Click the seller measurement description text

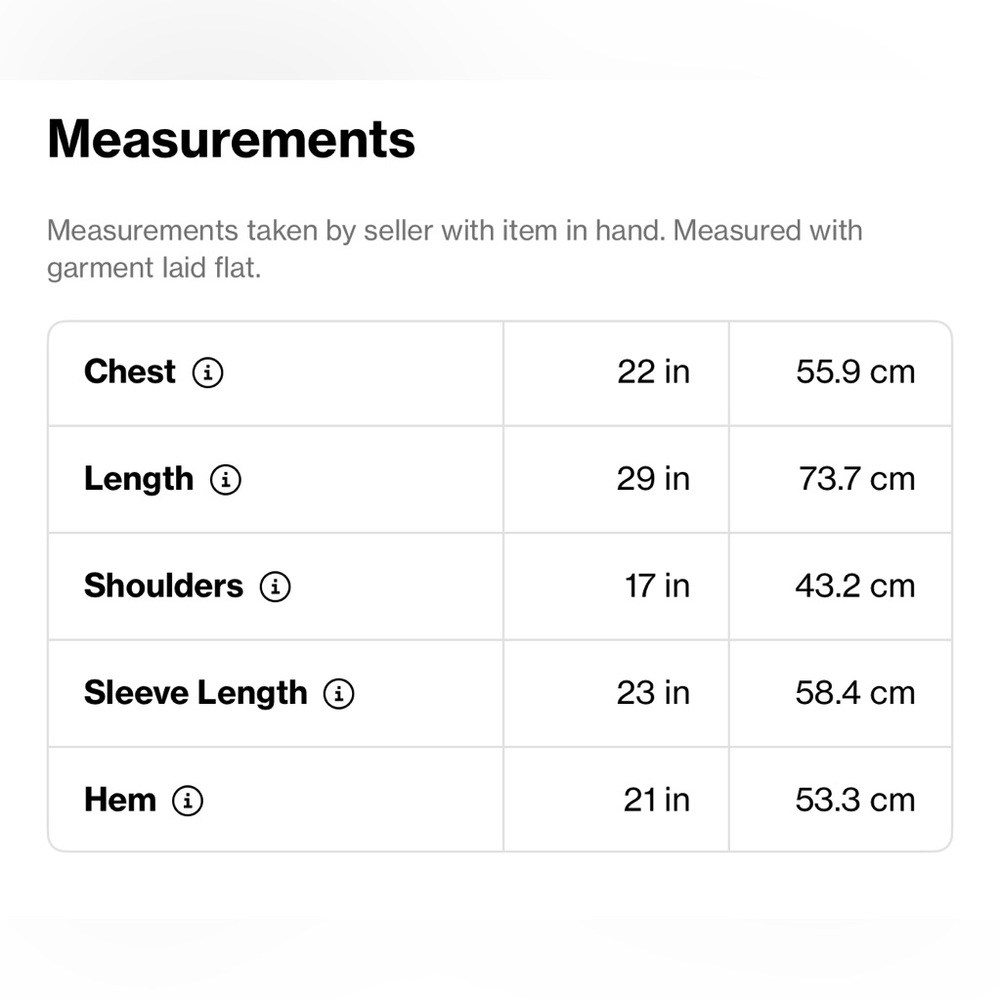click(454, 249)
